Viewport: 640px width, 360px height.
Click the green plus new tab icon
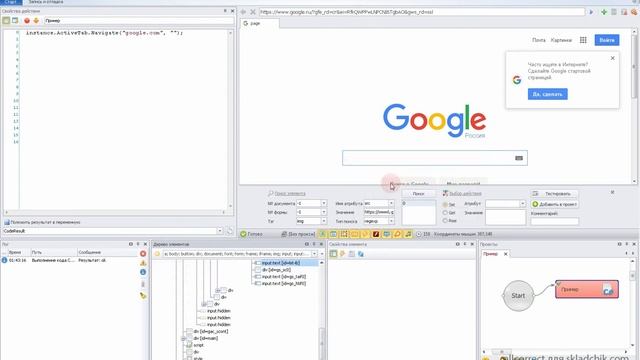[604, 12]
